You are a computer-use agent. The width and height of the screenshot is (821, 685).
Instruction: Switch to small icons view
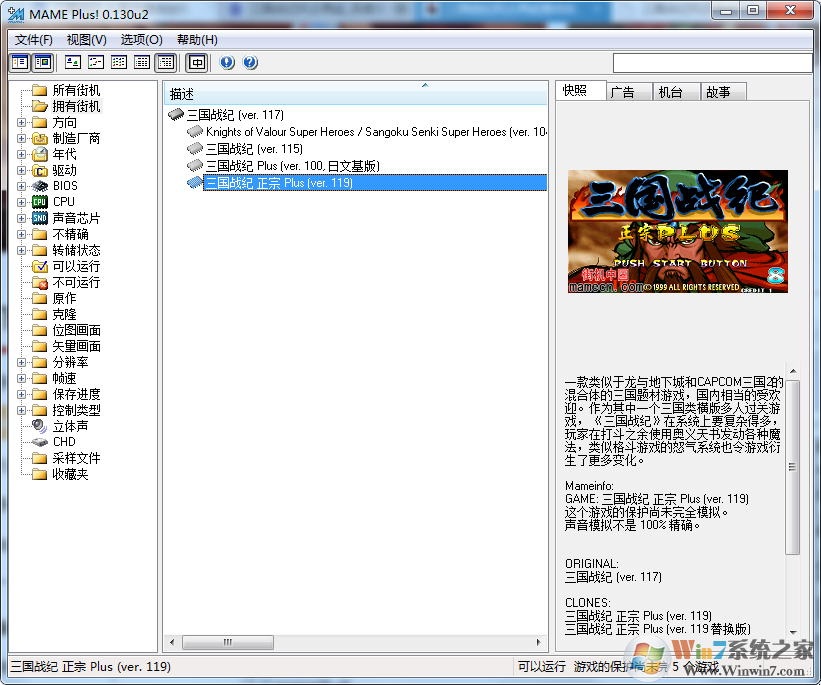(96, 63)
